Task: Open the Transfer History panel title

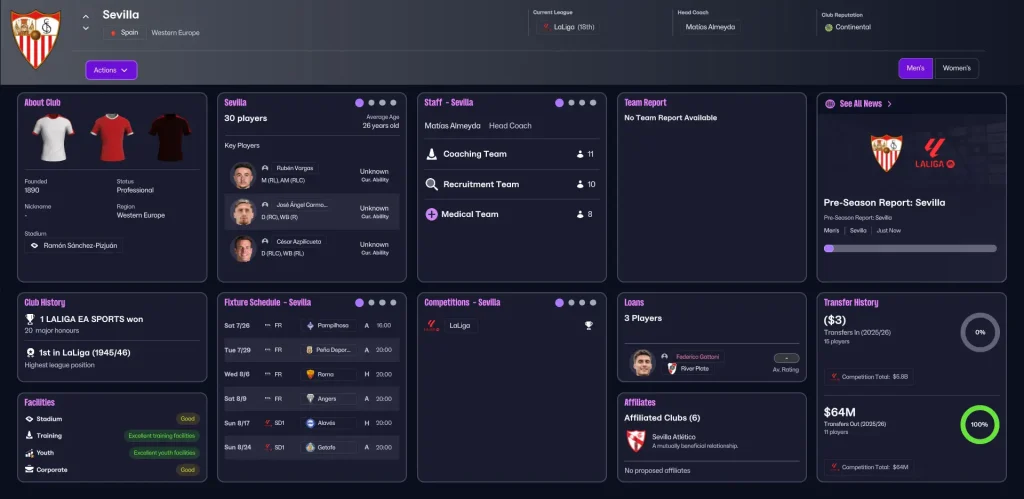Action: point(851,302)
